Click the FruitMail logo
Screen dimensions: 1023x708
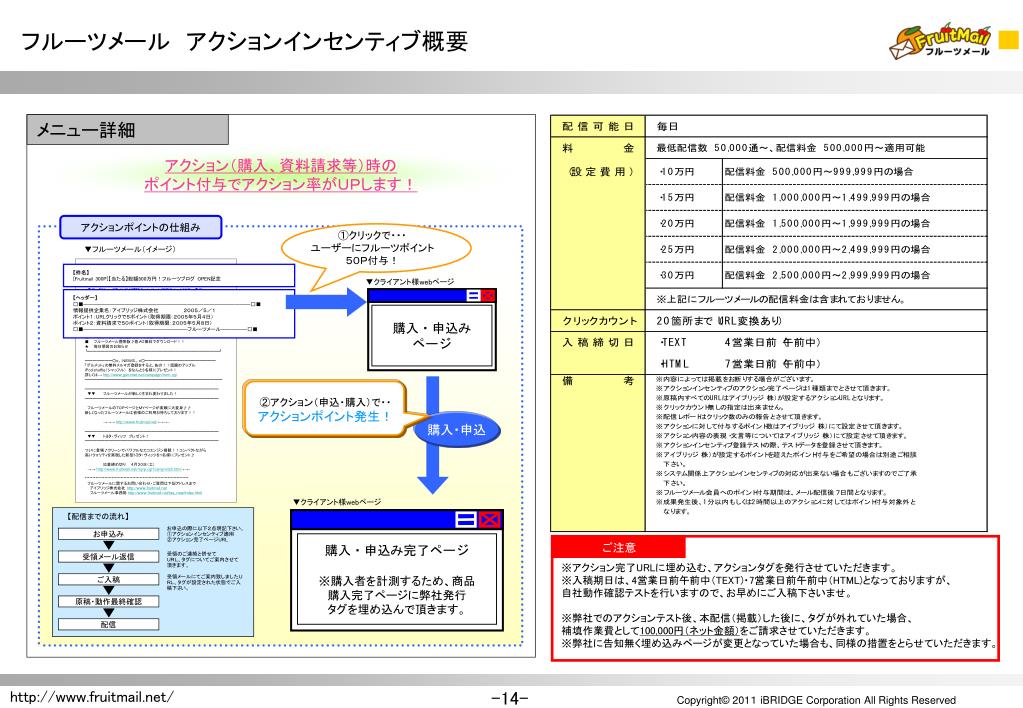click(x=940, y=42)
